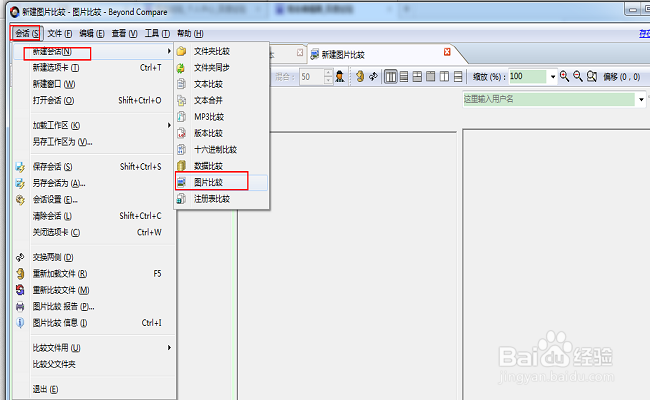
Task: Click the zoom-to-fit magnifier icon
Action: click(x=592, y=76)
